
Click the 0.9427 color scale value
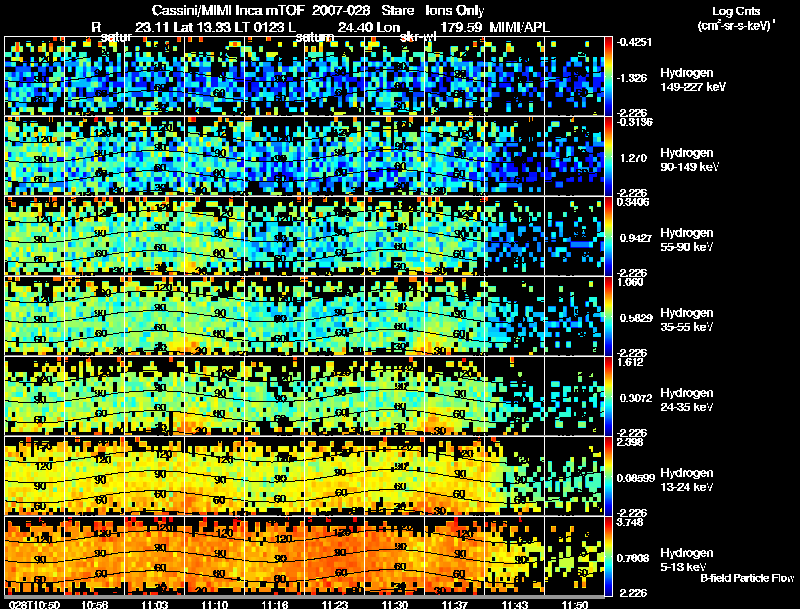click(x=636, y=238)
